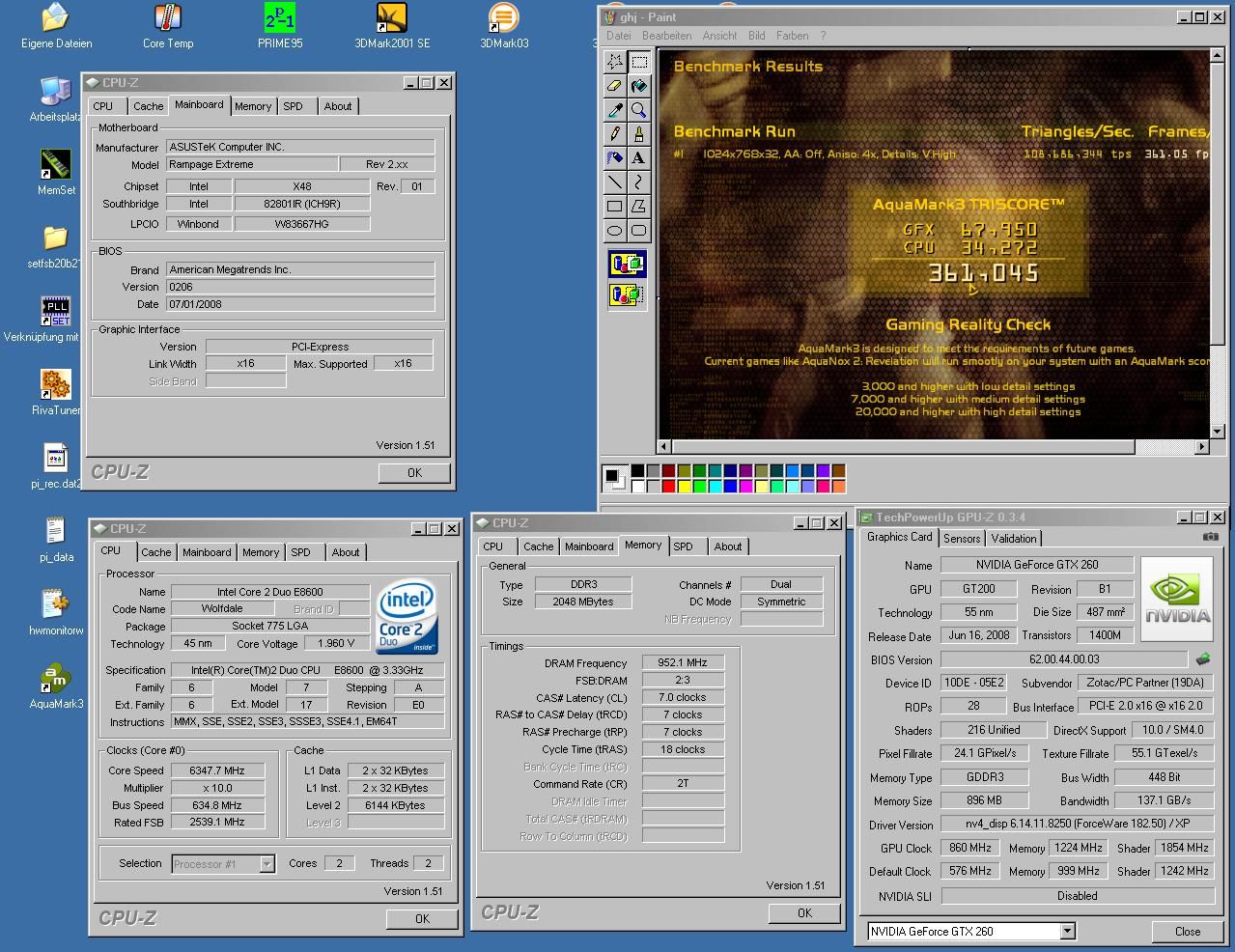
Task: Open the AquaMark3 desktop icon
Action: pos(56,686)
